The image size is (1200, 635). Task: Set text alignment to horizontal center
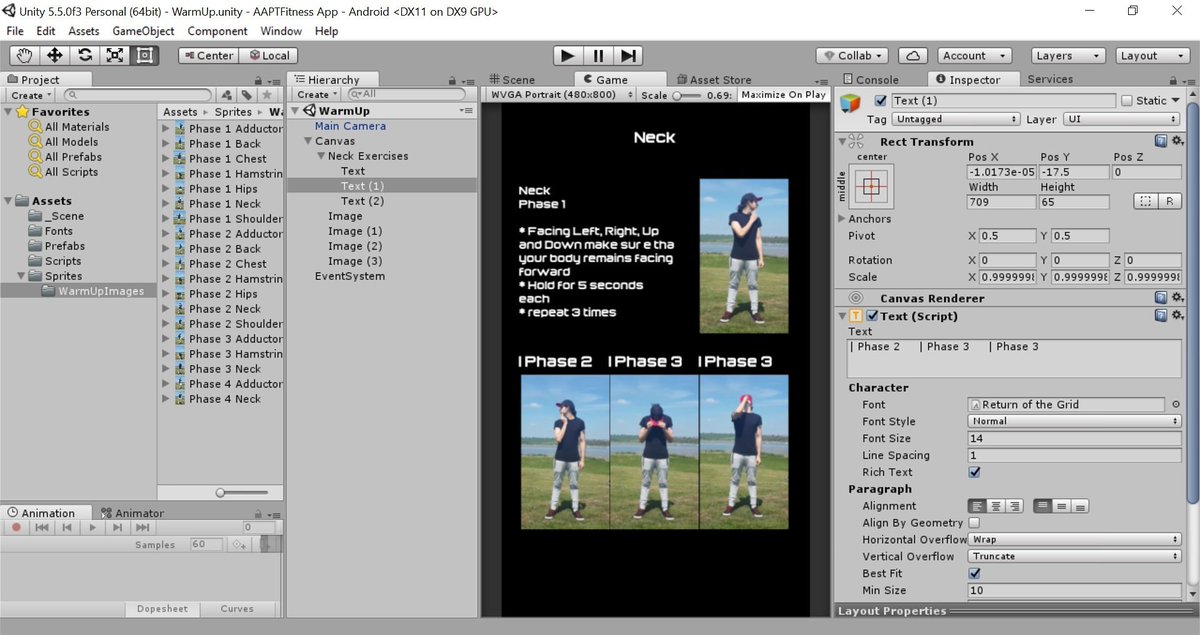pos(996,506)
